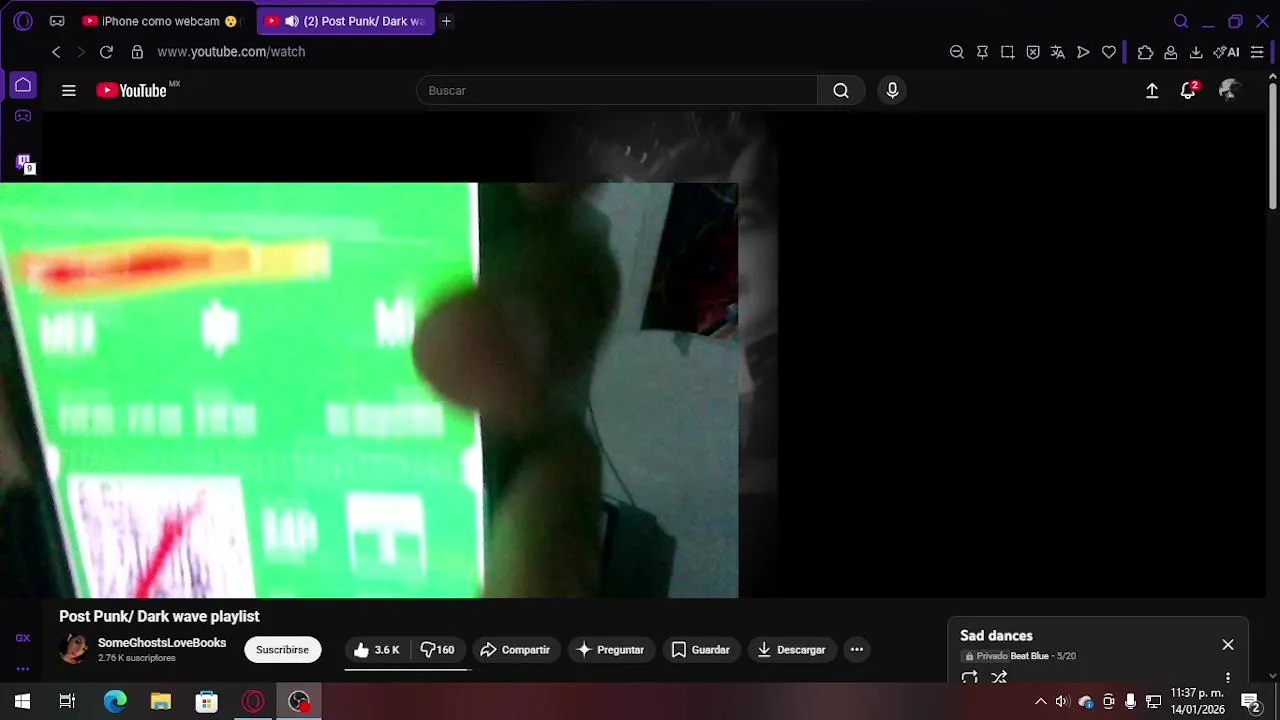Open the sidebar three-dots setup menu
This screenshot has height=720, width=1280.
coord(23,669)
